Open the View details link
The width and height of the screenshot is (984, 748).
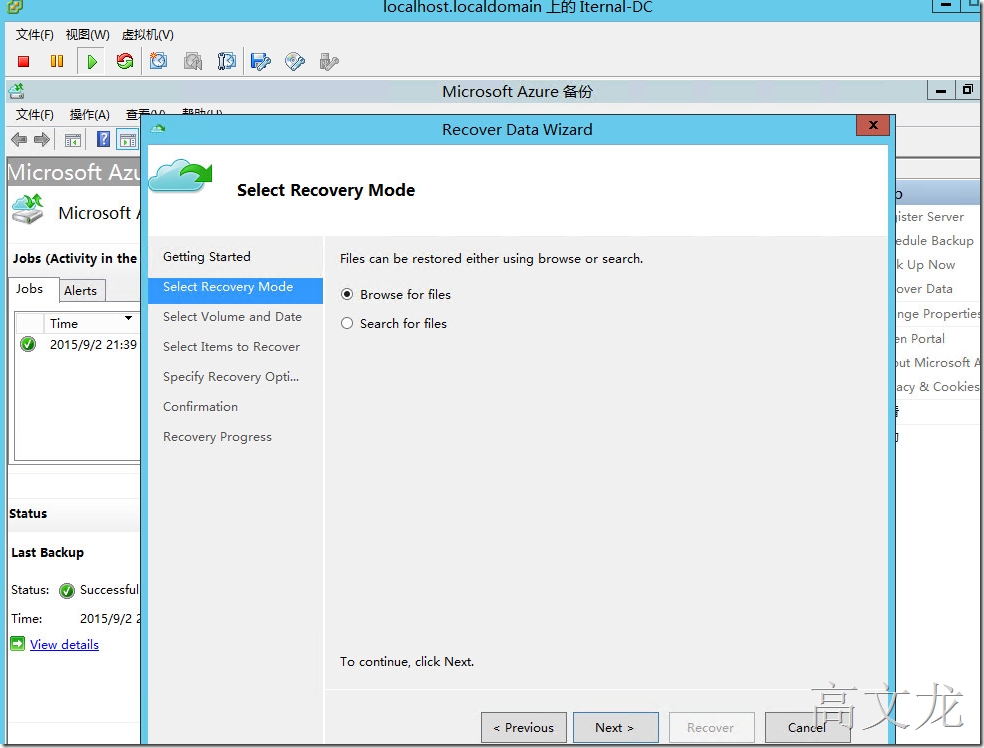pos(64,644)
